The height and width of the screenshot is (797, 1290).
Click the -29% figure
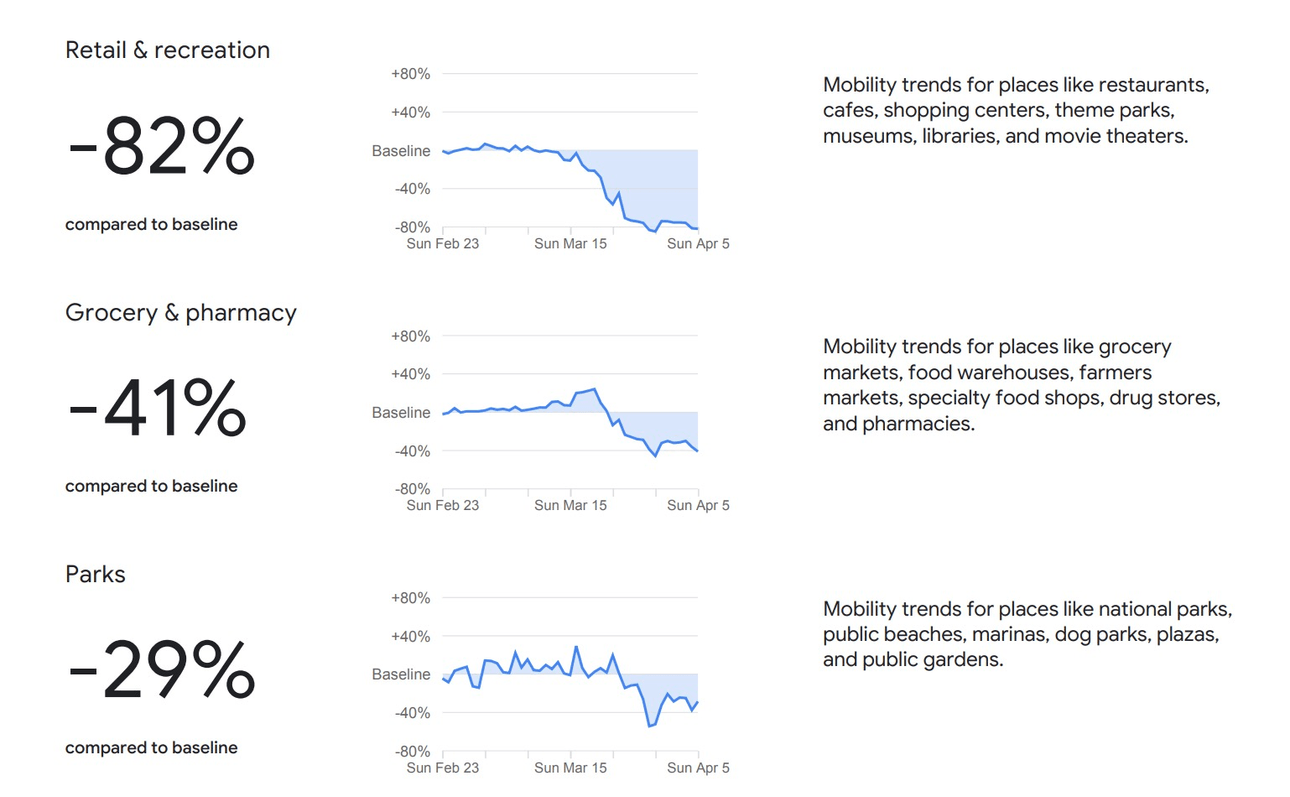[x=161, y=670]
